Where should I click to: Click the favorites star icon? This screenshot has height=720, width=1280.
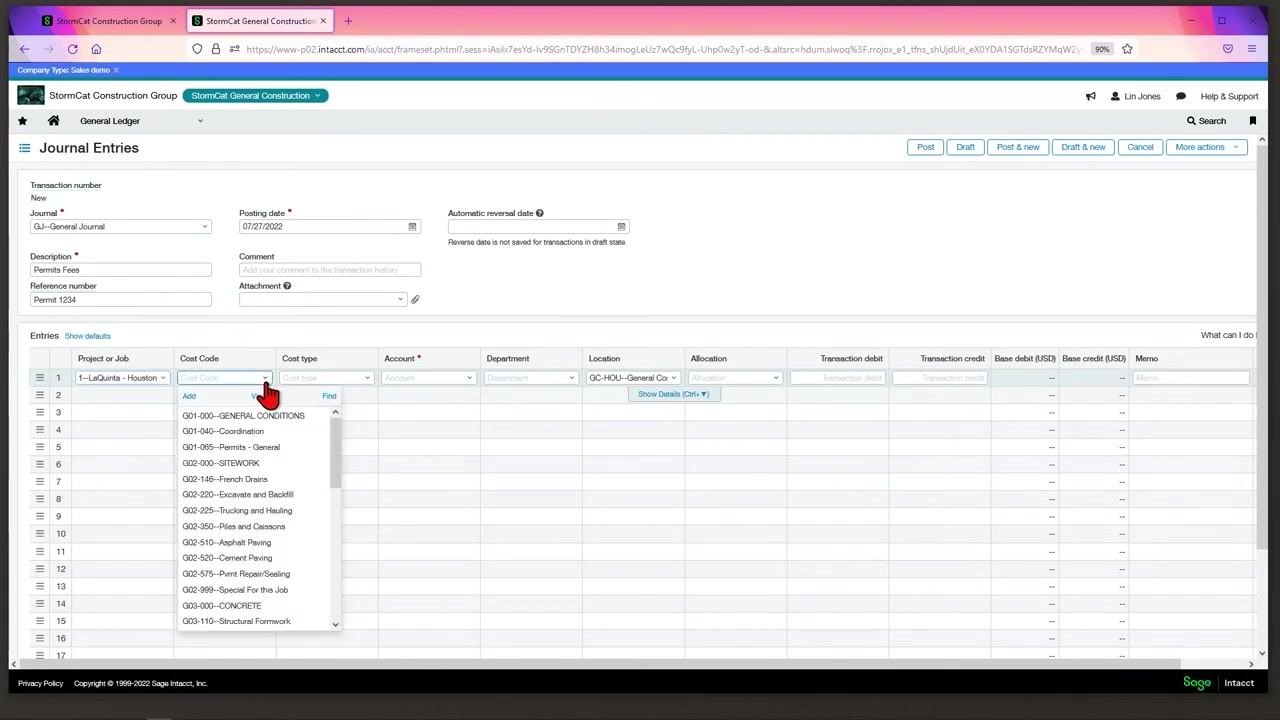(x=23, y=121)
